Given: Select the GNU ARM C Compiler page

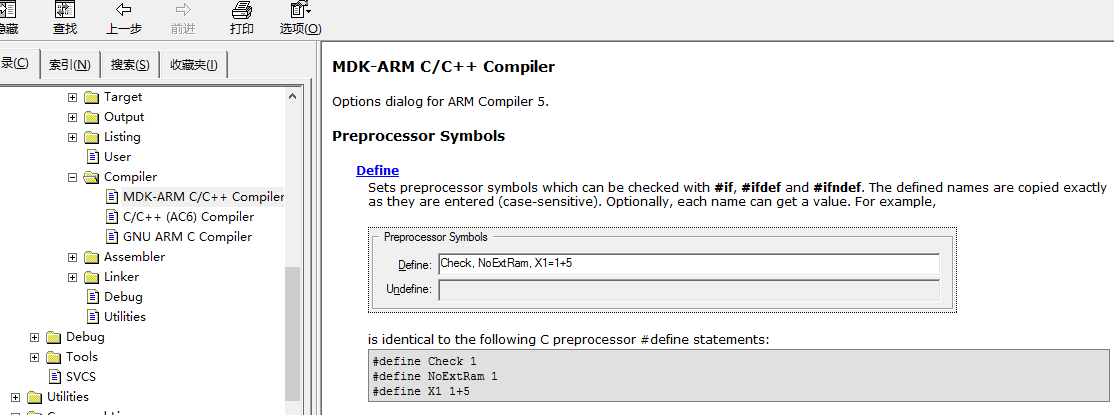Looking at the screenshot, I should pyautogui.click(x=188, y=237).
